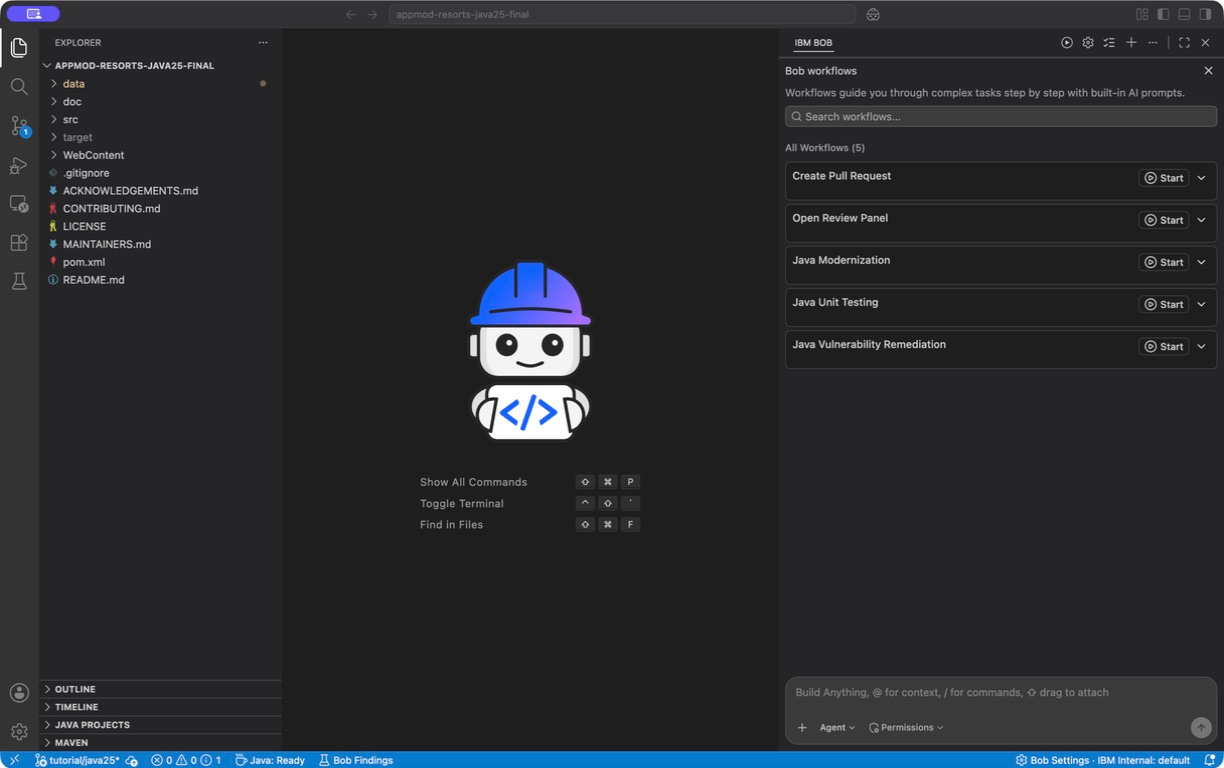The height and width of the screenshot is (768, 1224).
Task: Open the Search view in activity bar
Action: point(19,87)
